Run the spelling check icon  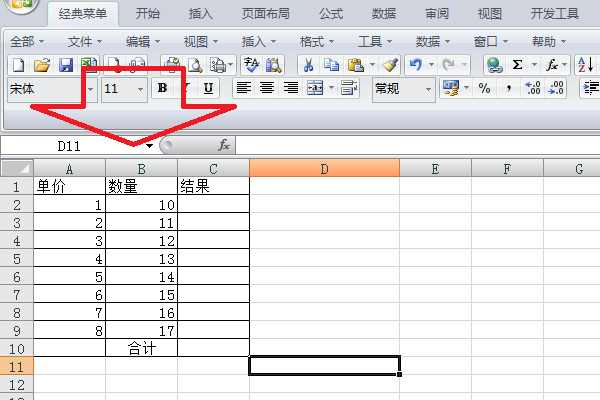pos(251,65)
